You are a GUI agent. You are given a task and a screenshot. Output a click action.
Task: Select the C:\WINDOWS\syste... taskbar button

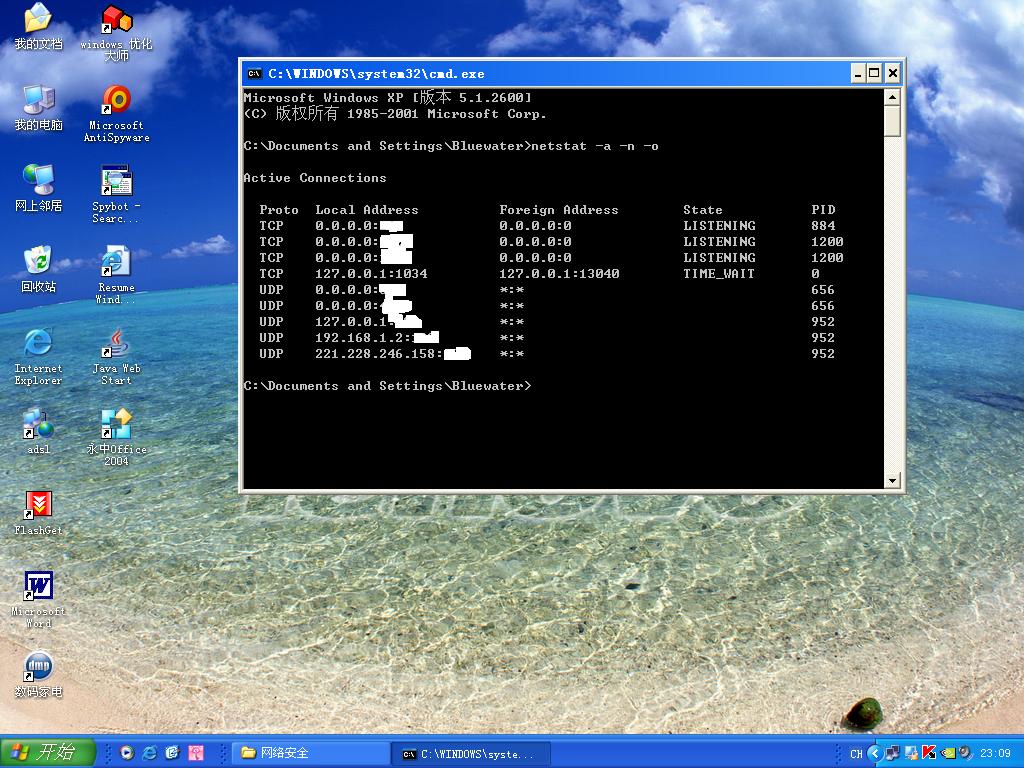[x=470, y=753]
